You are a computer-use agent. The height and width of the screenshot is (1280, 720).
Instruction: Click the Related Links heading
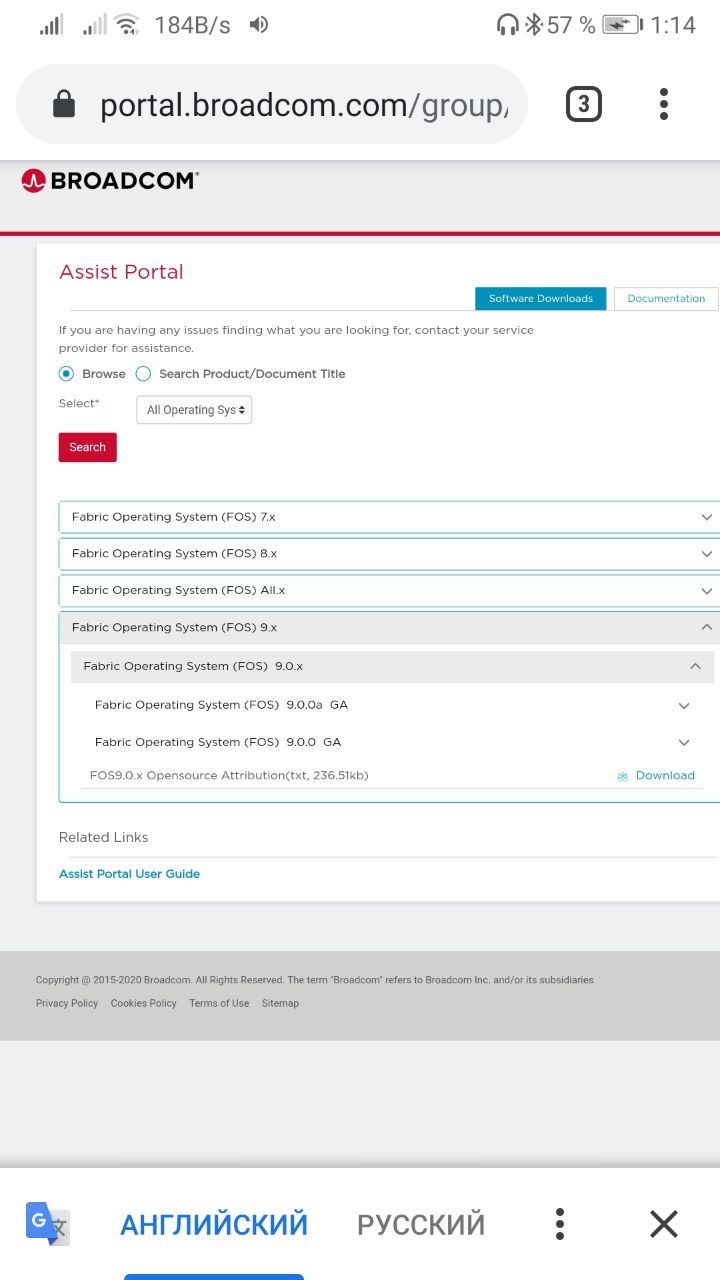click(x=103, y=837)
